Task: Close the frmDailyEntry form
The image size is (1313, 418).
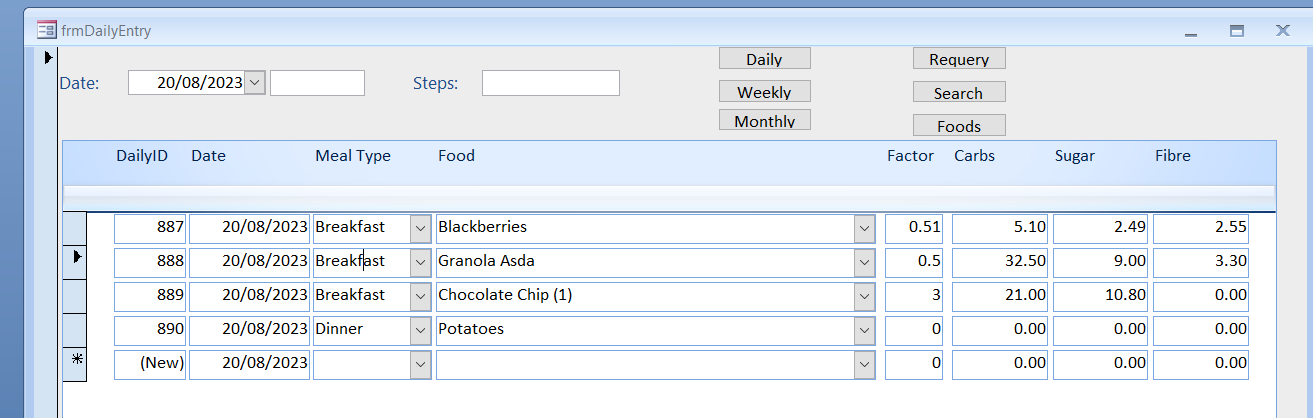Action: coord(1282,31)
